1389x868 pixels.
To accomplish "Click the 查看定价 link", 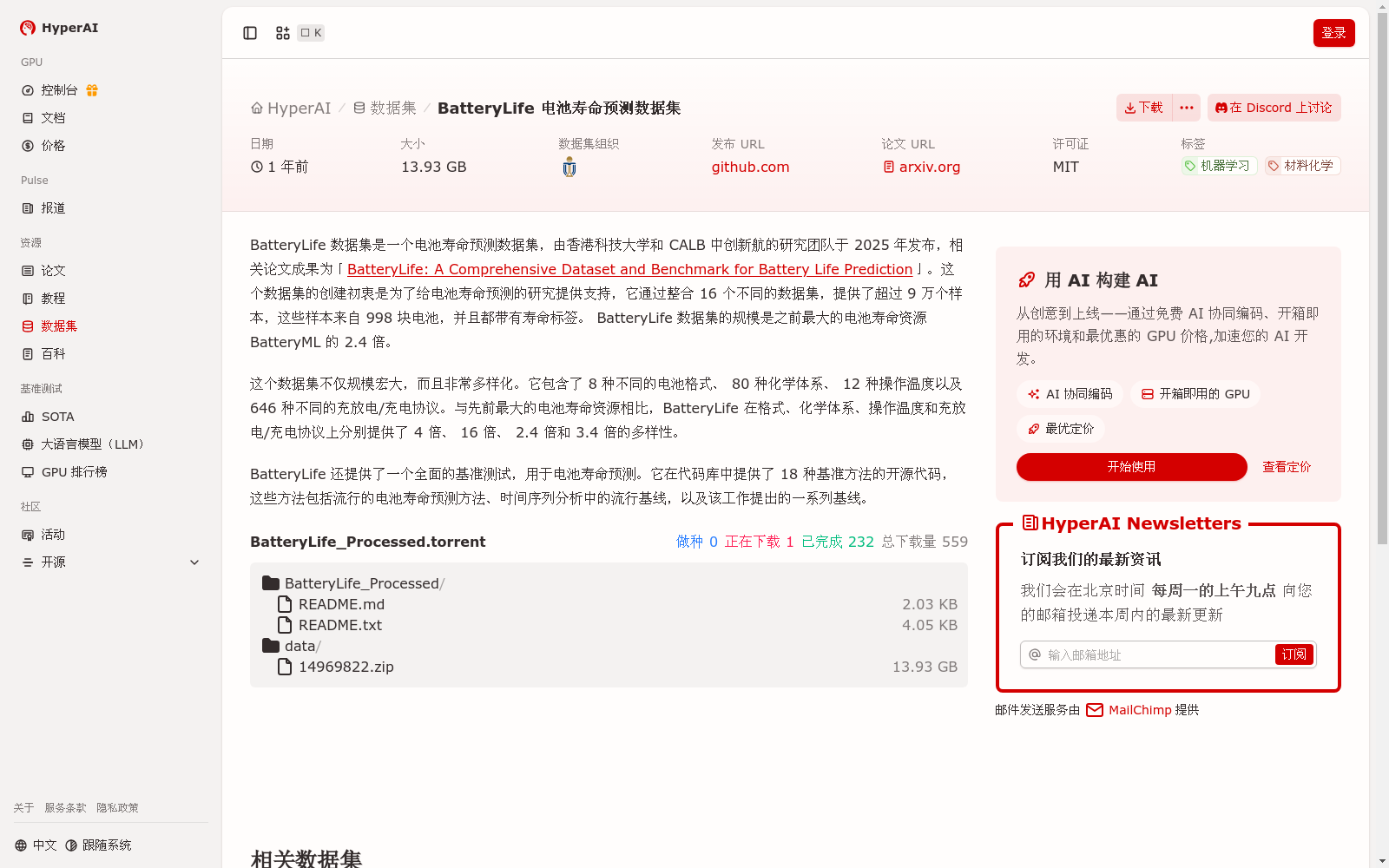I will [1287, 467].
